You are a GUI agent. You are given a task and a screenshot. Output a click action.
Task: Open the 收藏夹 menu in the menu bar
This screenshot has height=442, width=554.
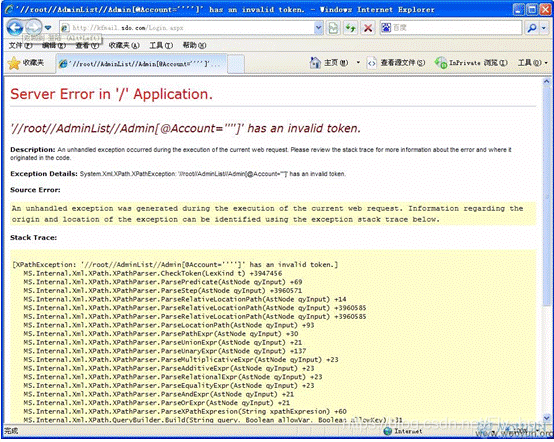pyautogui.click(x=124, y=45)
